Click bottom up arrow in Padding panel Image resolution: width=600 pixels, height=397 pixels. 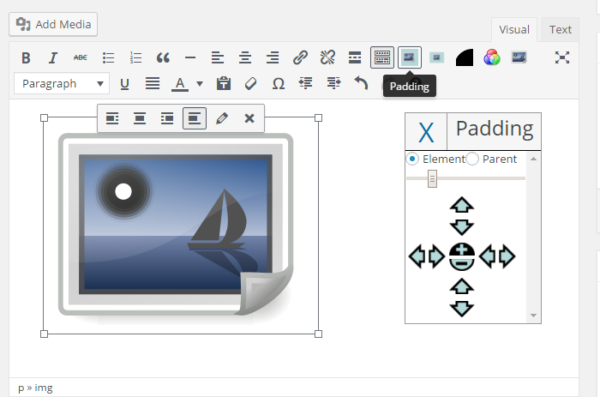tap(462, 286)
